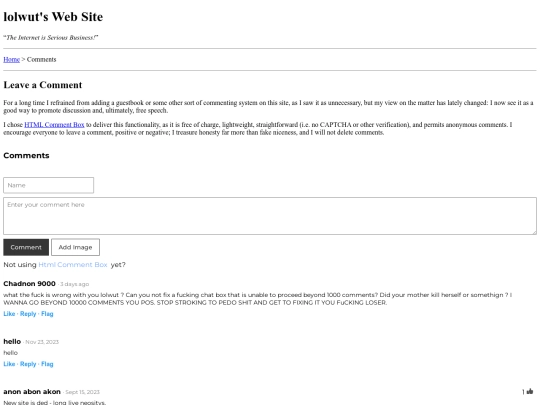Like the comment by hello
The image size is (540, 405).
9,364
